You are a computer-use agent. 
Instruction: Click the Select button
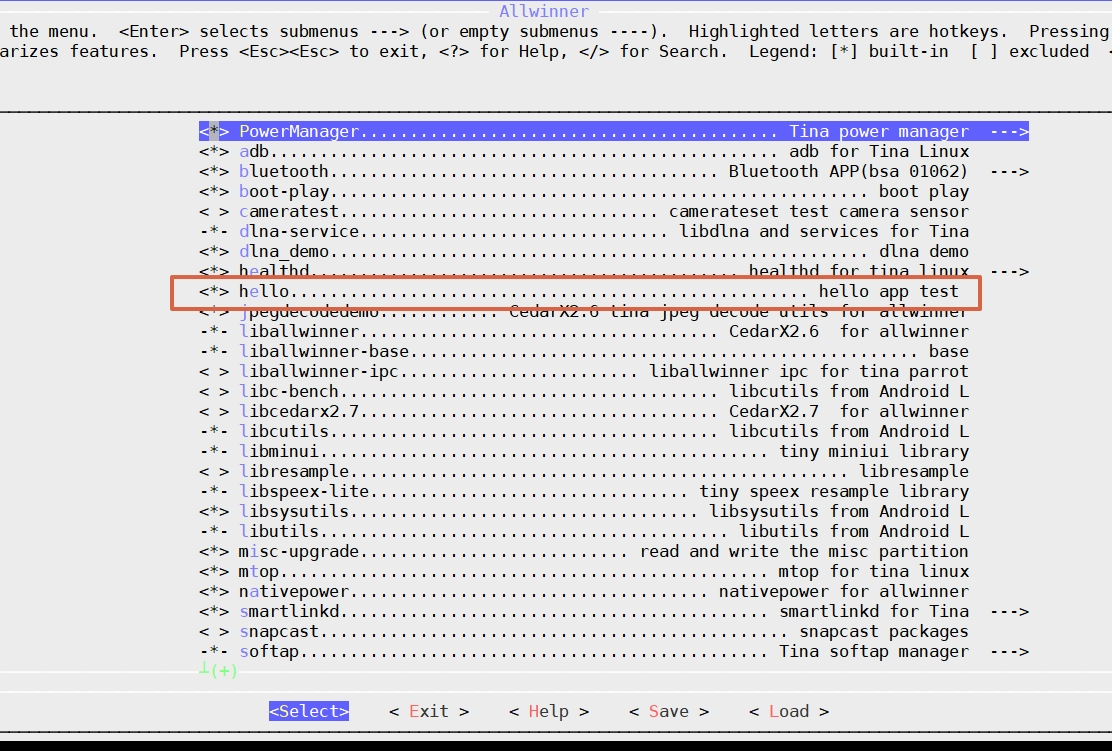pos(309,711)
